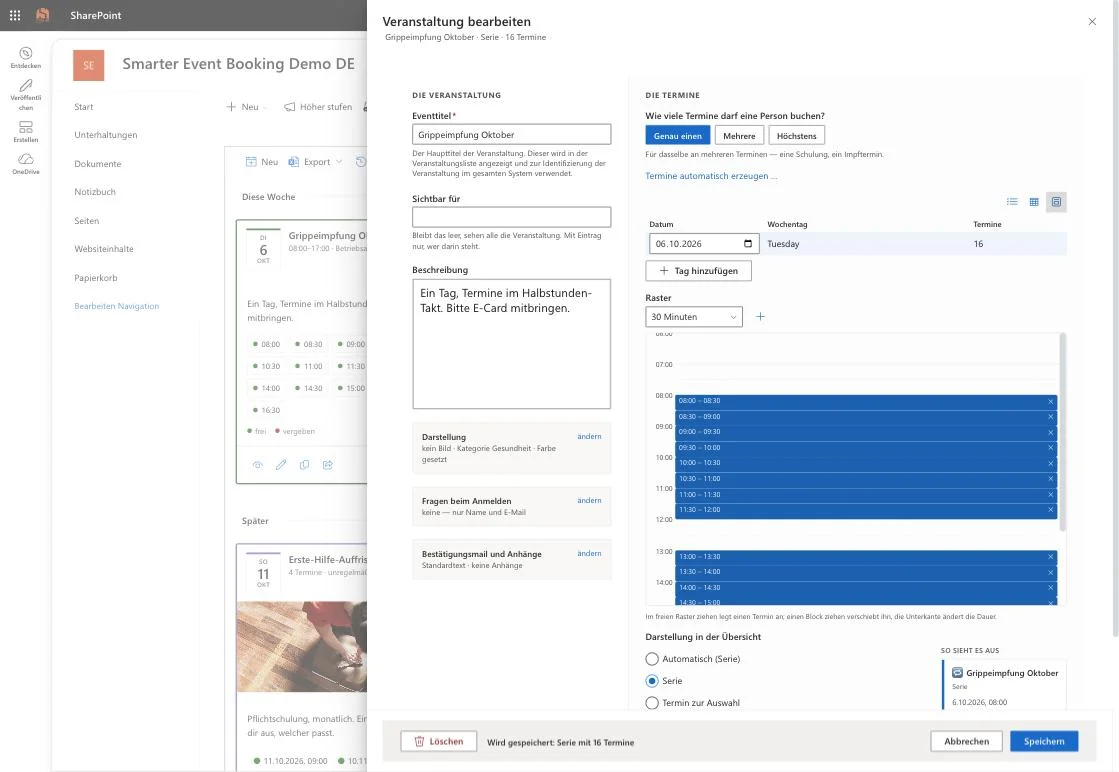The width and height of the screenshot is (1119, 772).
Task: Choose the 'Automatisch (Serie)' radio button
Action: click(652, 659)
